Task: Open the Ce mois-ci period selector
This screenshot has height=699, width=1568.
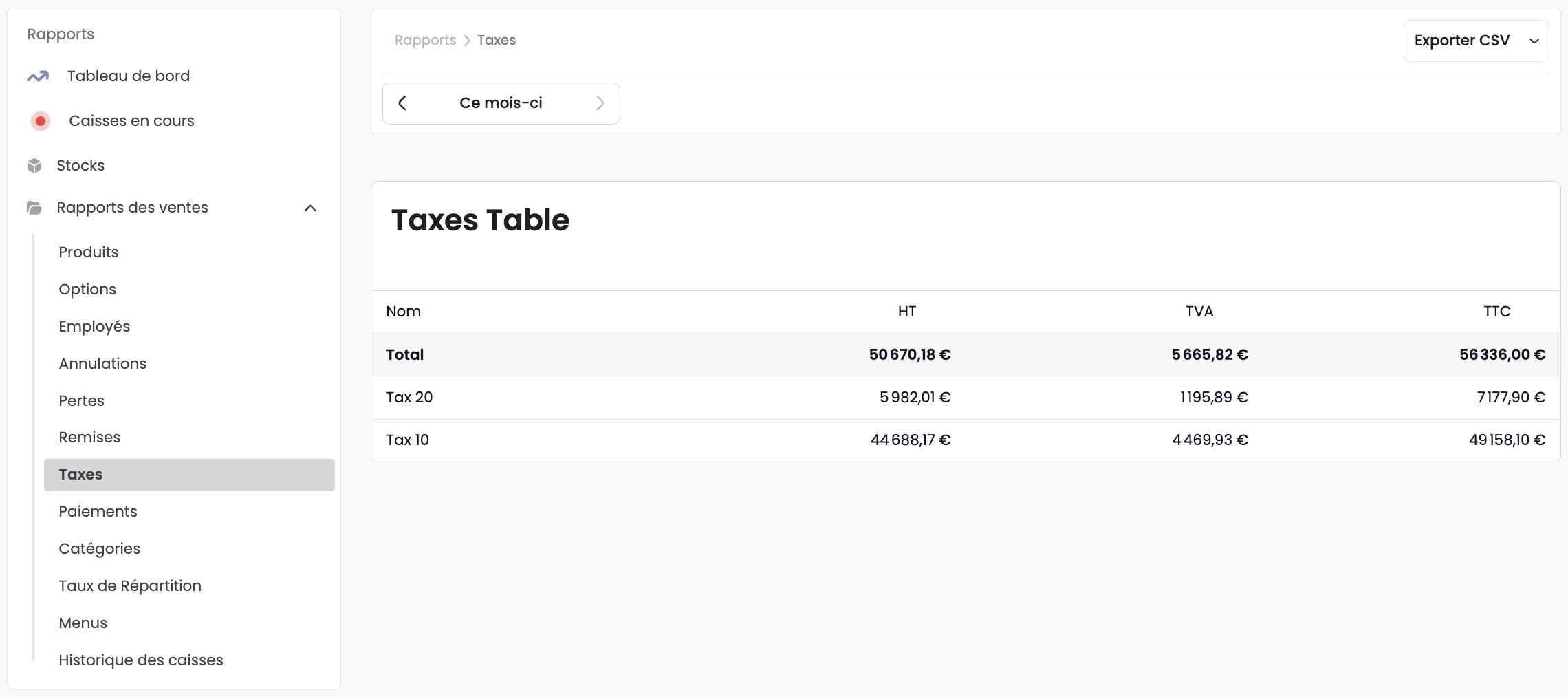Action: click(x=501, y=103)
